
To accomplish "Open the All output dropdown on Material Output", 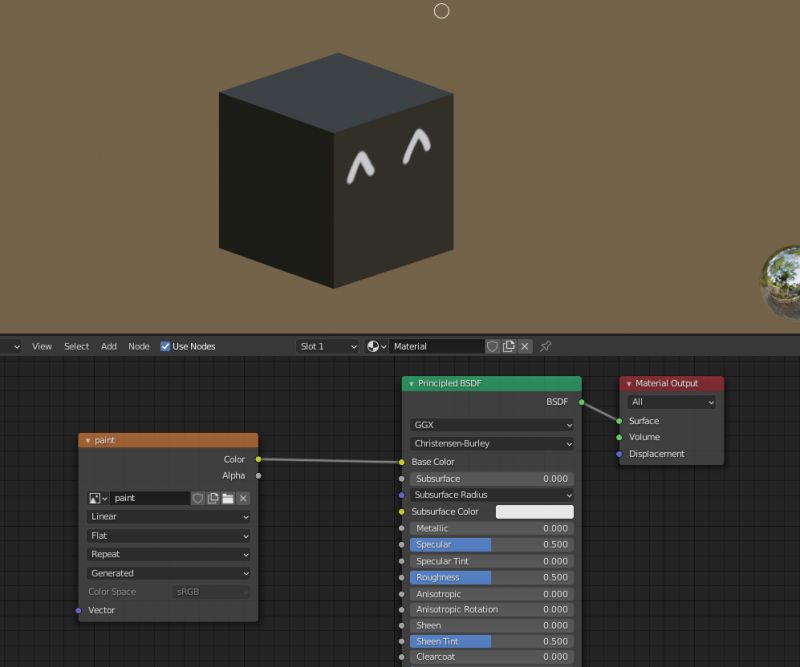I will [x=670, y=401].
